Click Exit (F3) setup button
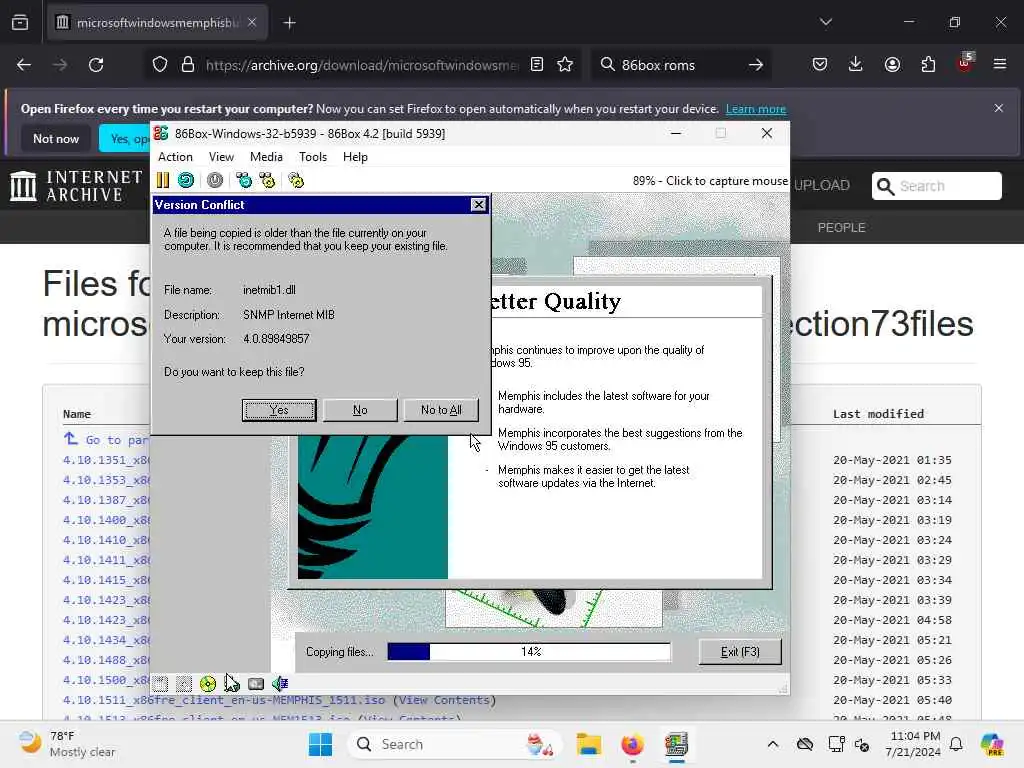1024x768 pixels. coord(740,652)
